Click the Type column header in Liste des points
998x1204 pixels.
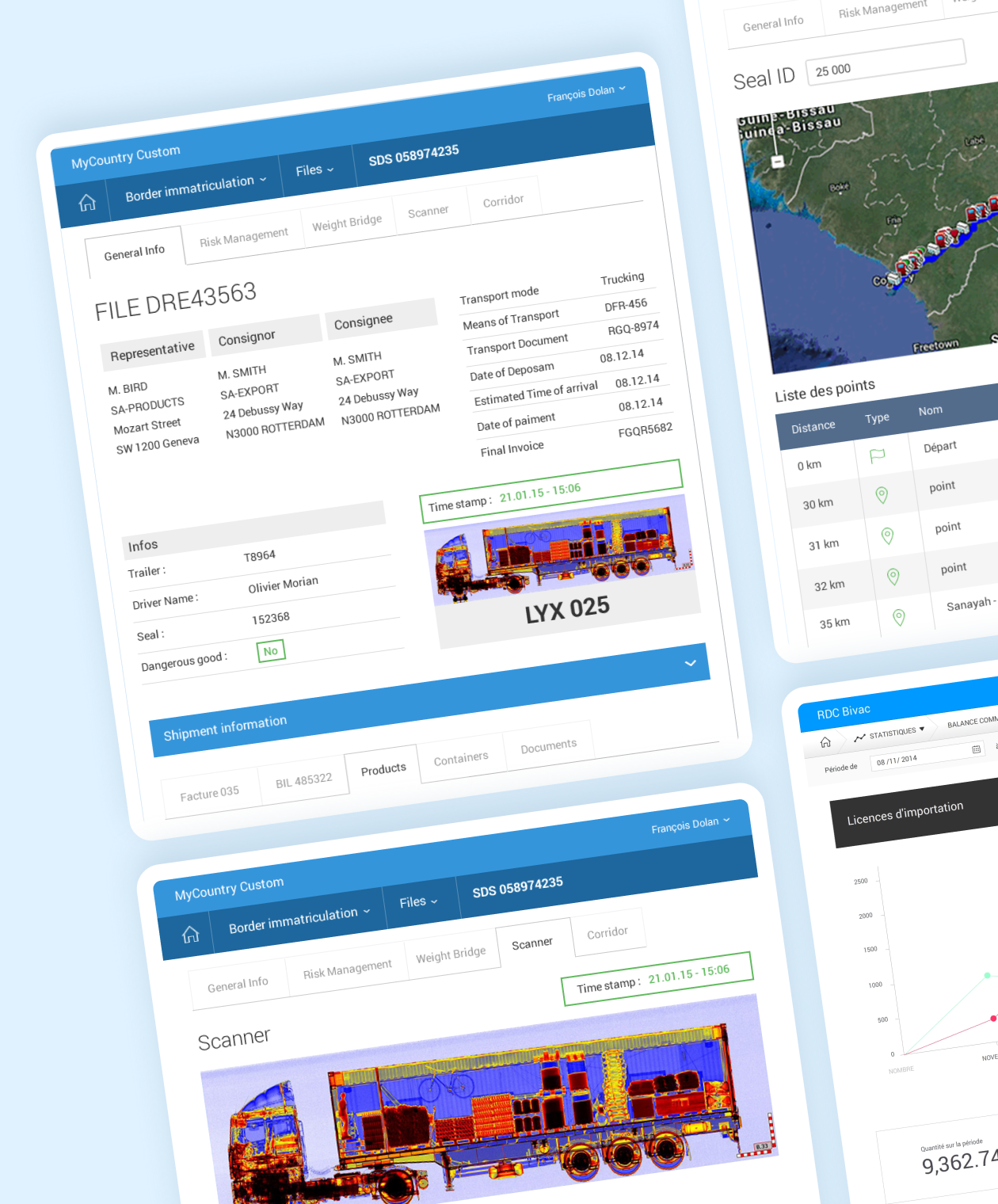click(877, 417)
